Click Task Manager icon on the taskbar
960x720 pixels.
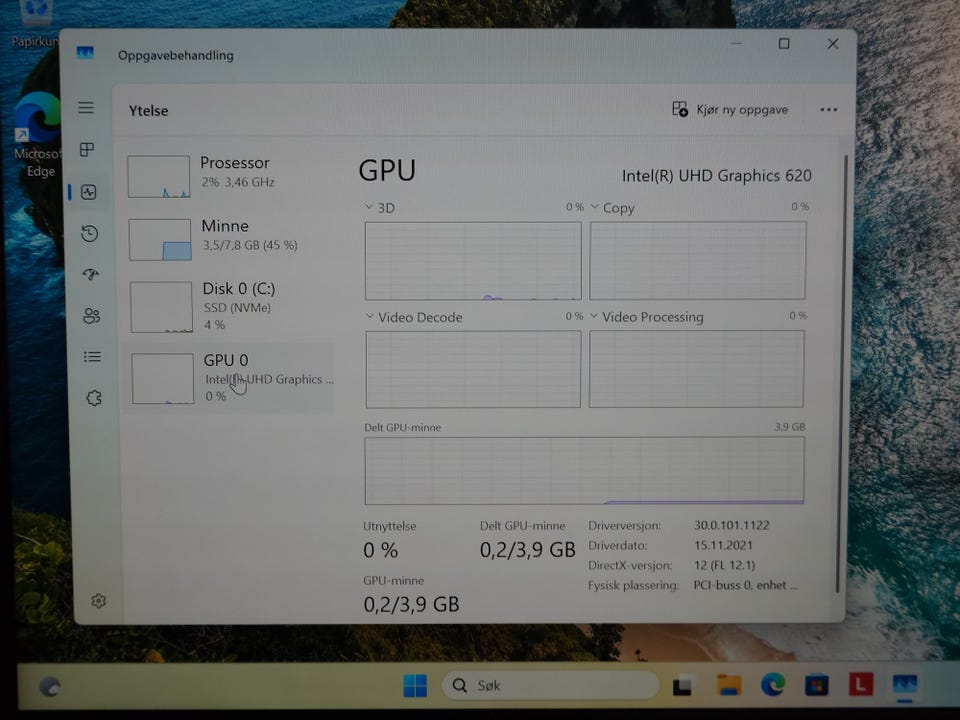click(x=905, y=684)
